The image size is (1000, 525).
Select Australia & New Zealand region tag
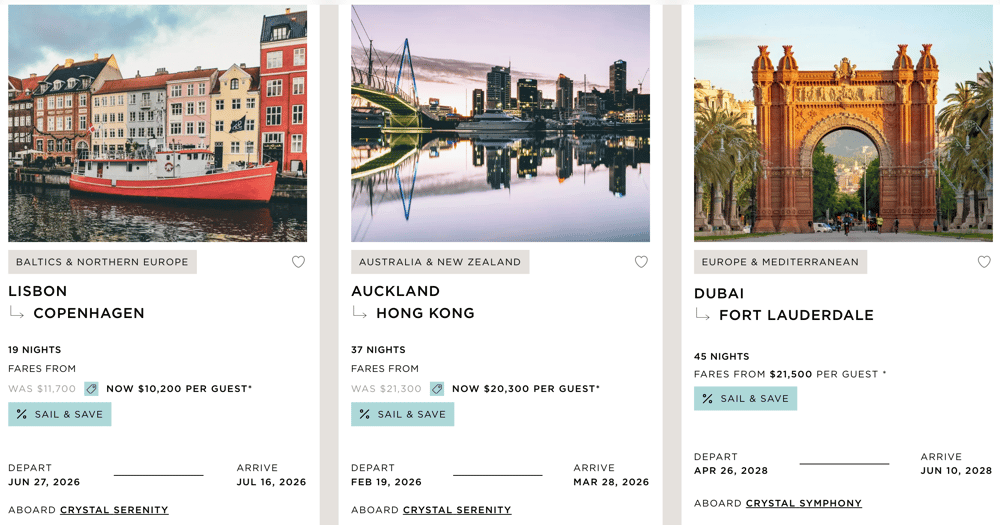click(440, 262)
